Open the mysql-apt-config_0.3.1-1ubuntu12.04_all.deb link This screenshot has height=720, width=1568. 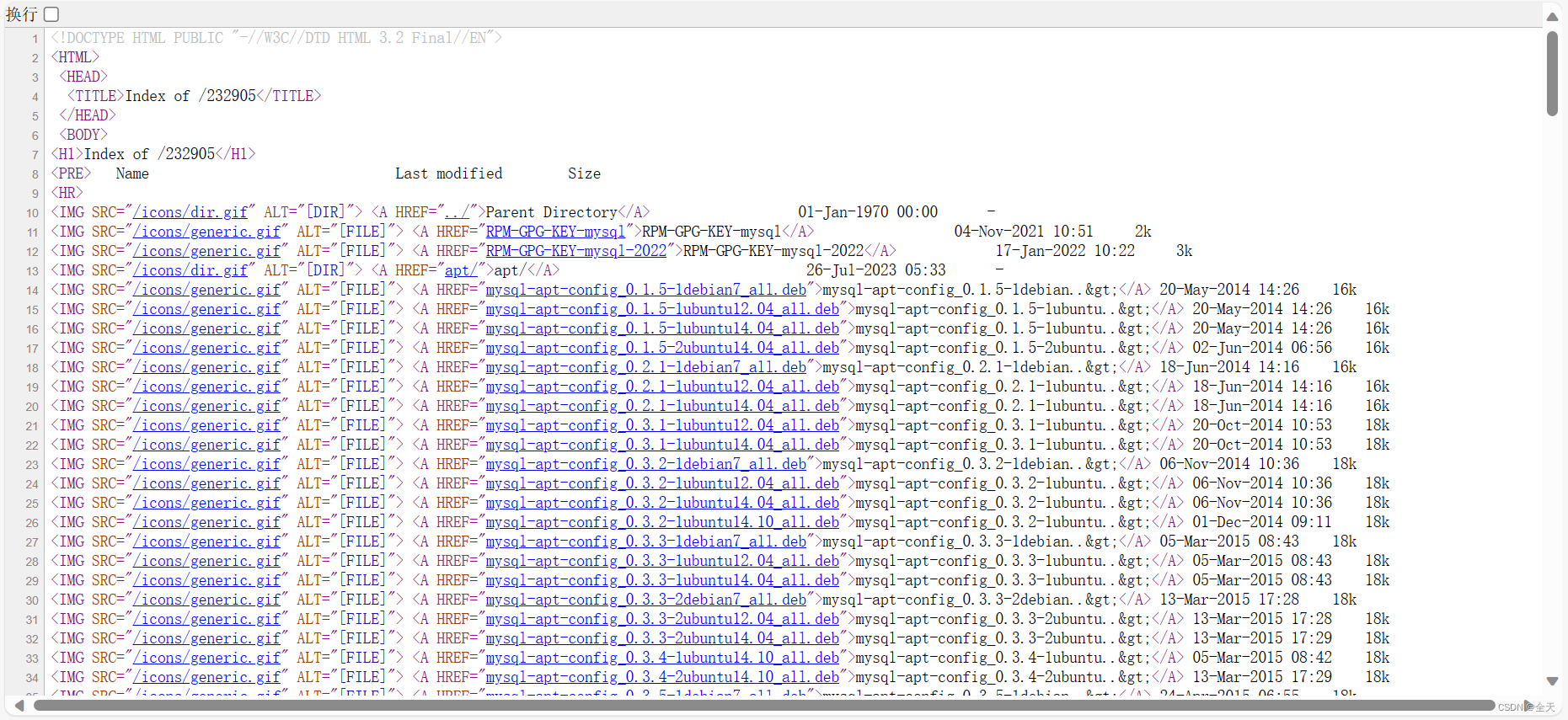coord(662,425)
